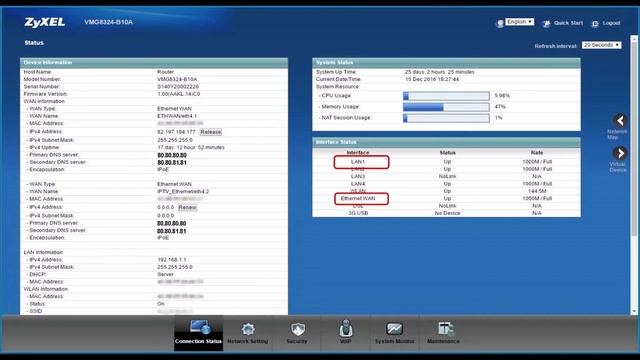Select the LAN4 interface row
Image resolution: width=640 pixels, height=360 pixels.
[x=446, y=184]
